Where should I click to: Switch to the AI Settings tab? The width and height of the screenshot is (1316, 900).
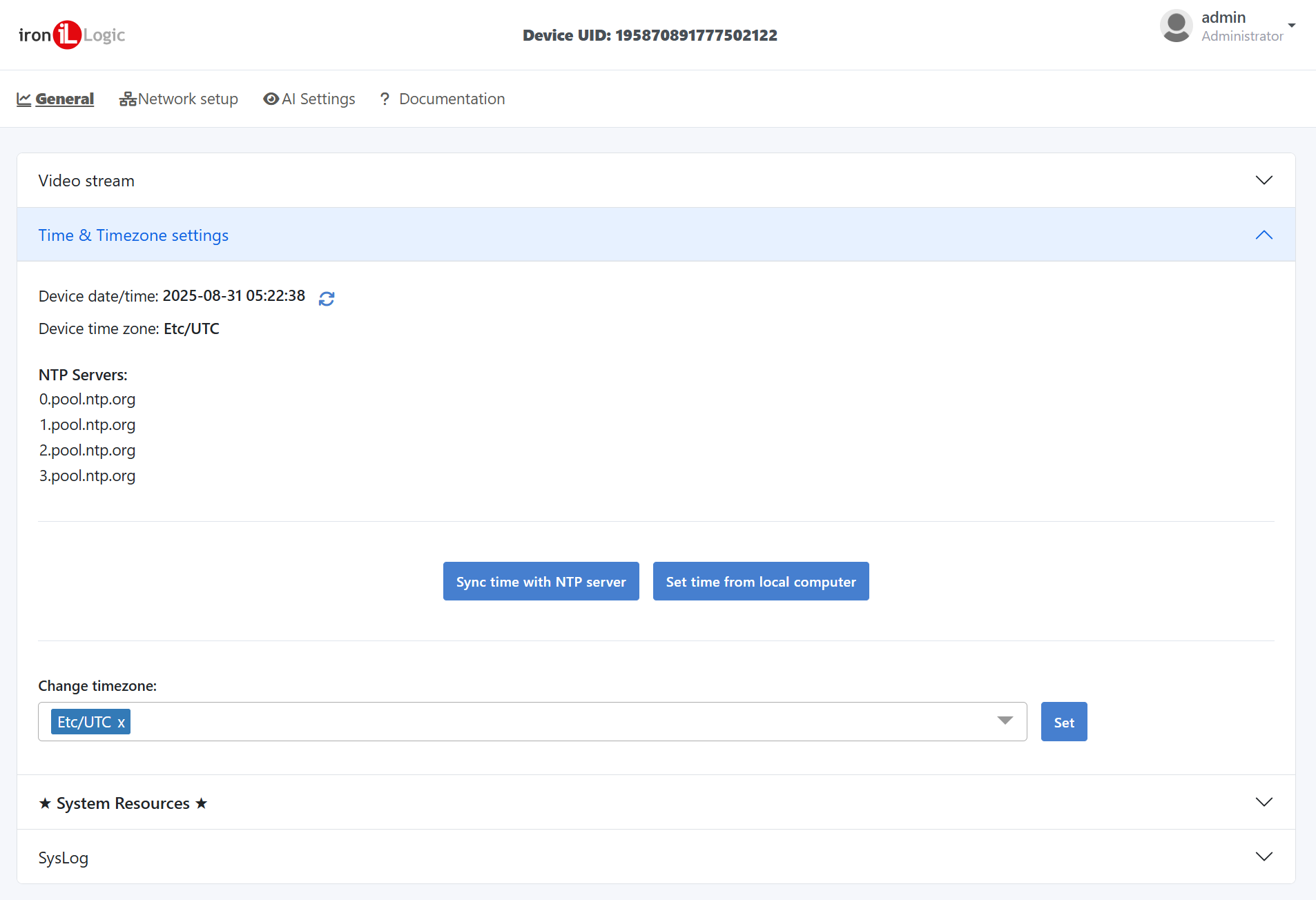(318, 99)
